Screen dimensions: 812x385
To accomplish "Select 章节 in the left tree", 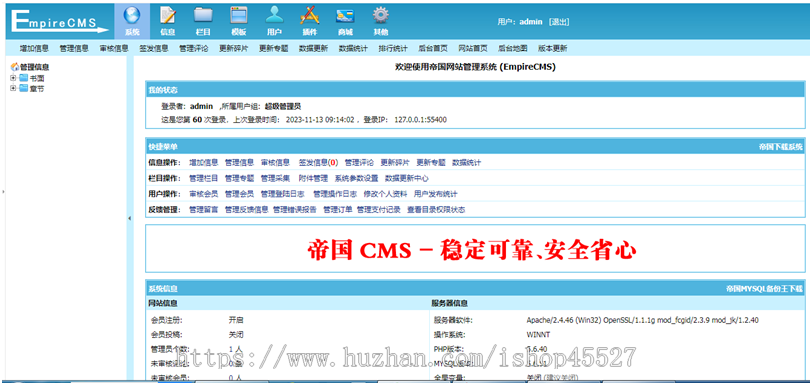I will [37, 89].
